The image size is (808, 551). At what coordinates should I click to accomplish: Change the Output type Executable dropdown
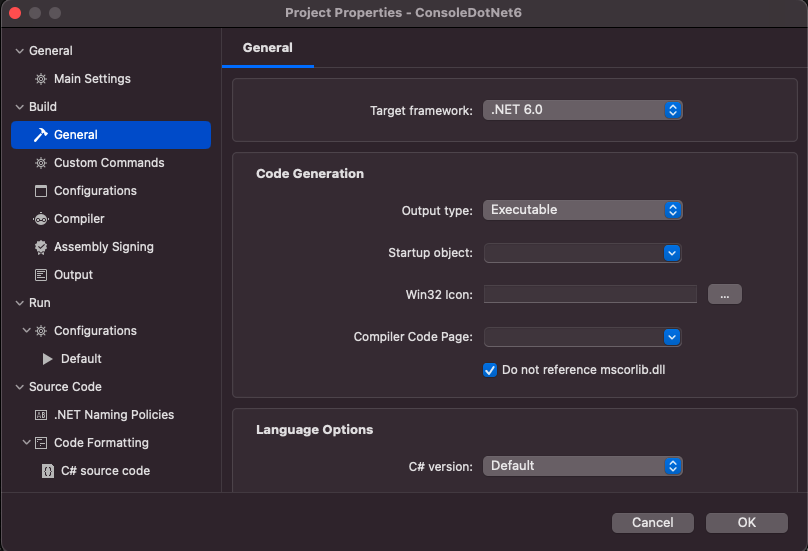coord(583,210)
